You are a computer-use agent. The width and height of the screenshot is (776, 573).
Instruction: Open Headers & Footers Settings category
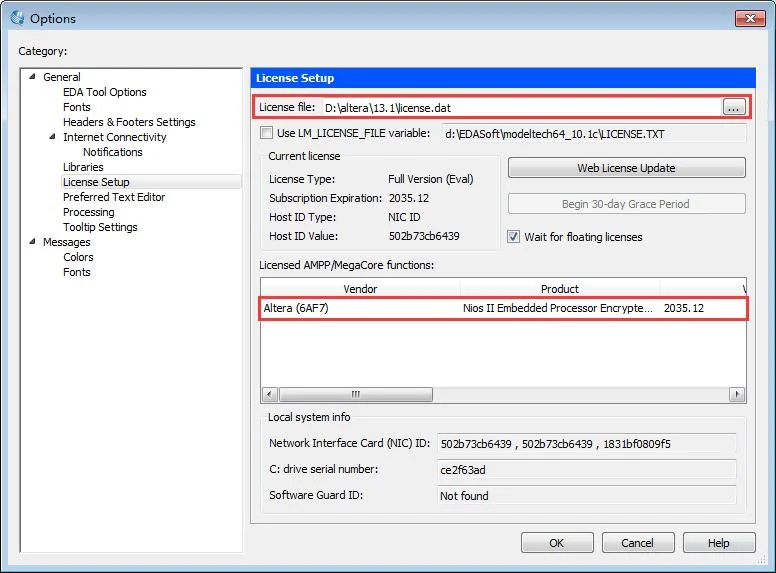click(129, 122)
